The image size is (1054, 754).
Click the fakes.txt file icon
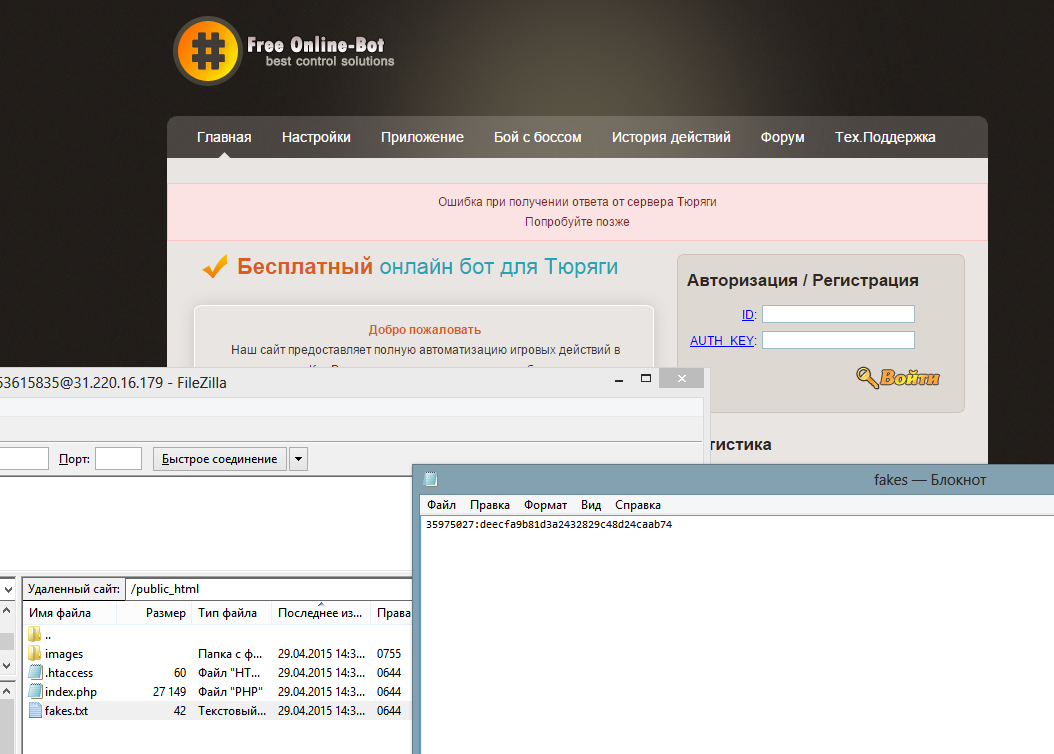tap(36, 710)
